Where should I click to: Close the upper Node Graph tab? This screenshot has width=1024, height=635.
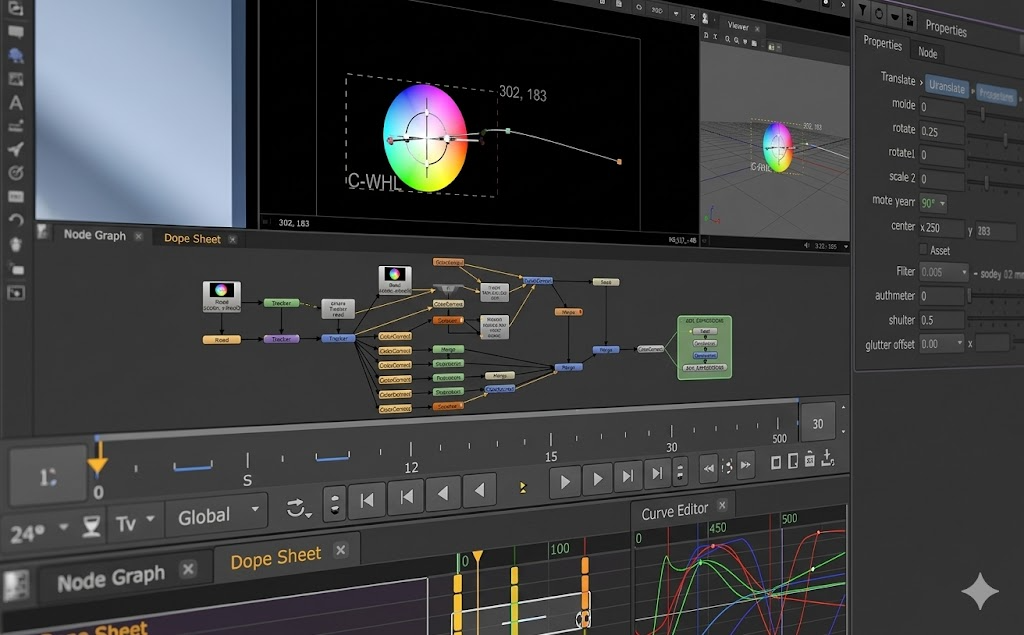(138, 236)
